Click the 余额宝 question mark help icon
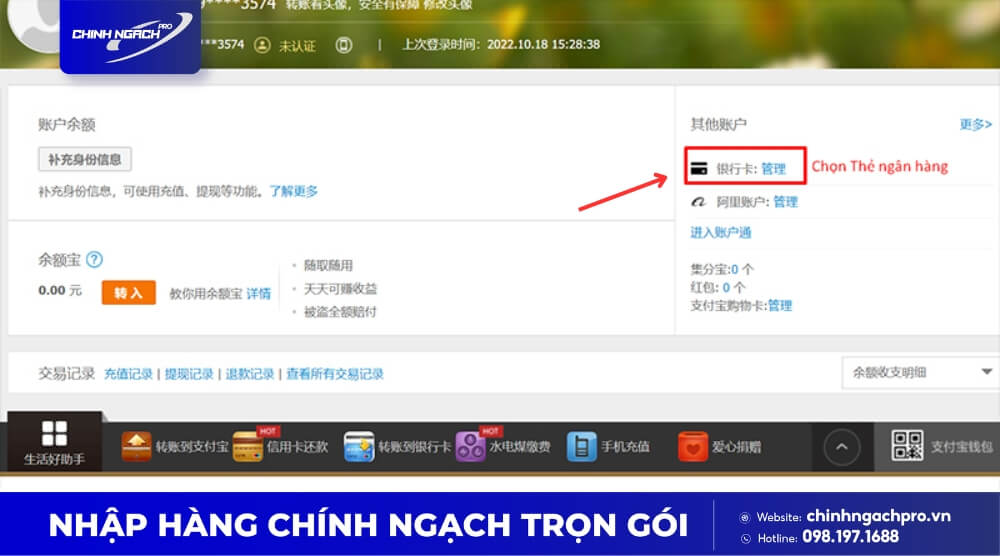 point(94,260)
